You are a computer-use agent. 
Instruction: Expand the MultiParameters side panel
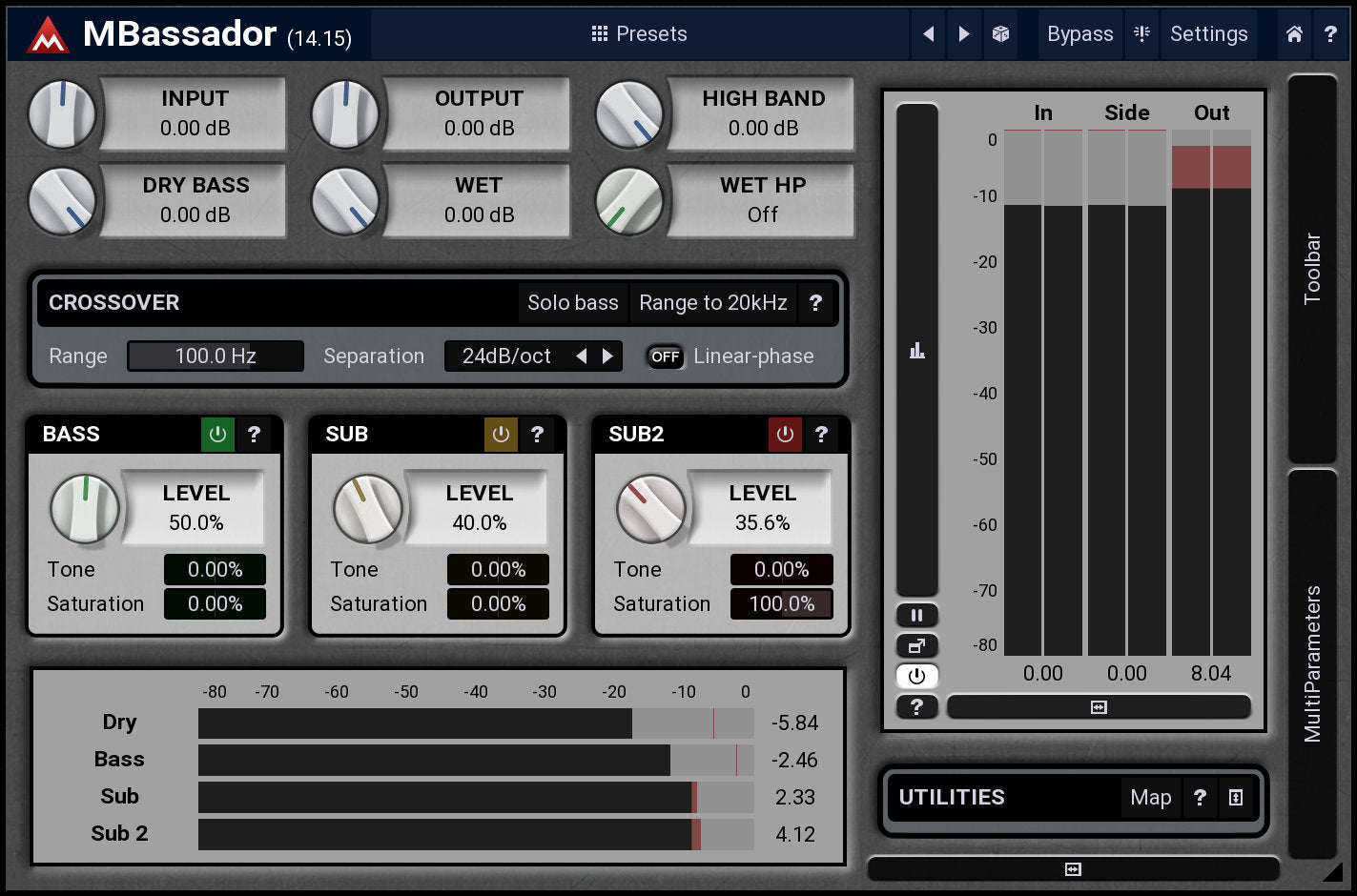pyautogui.click(x=1312, y=662)
